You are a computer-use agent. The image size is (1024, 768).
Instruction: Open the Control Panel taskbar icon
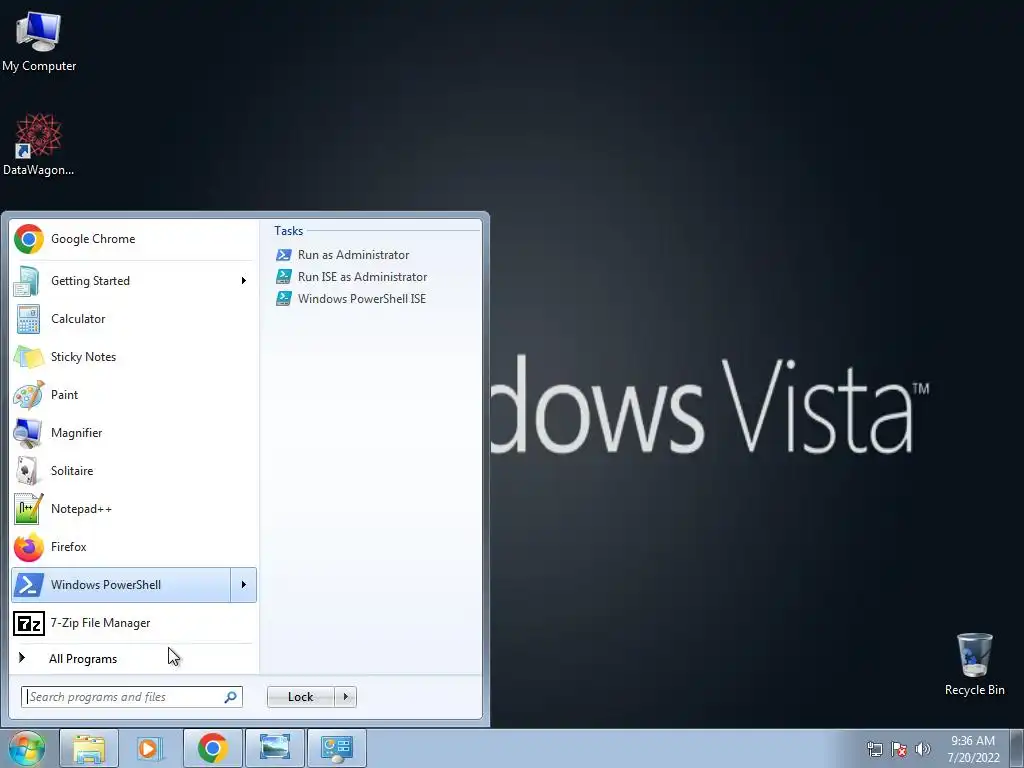pos(336,748)
